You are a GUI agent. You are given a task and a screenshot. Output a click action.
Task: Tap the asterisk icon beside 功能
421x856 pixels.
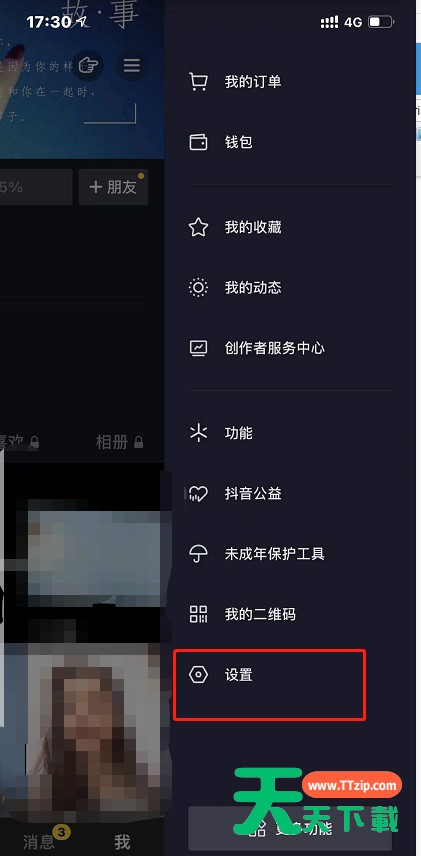(x=198, y=433)
